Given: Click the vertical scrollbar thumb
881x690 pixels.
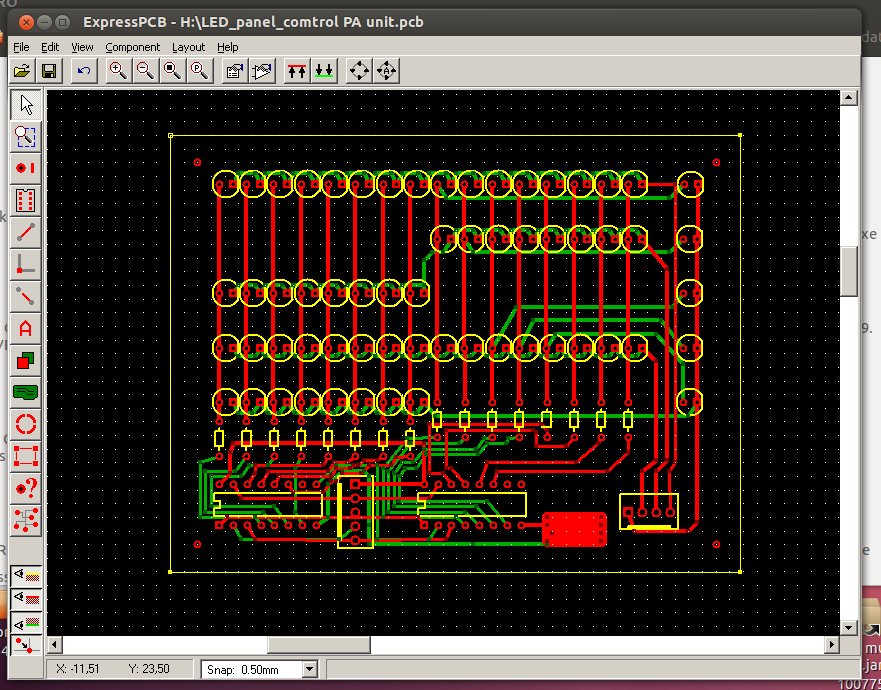Looking at the screenshot, I should coord(849,270).
